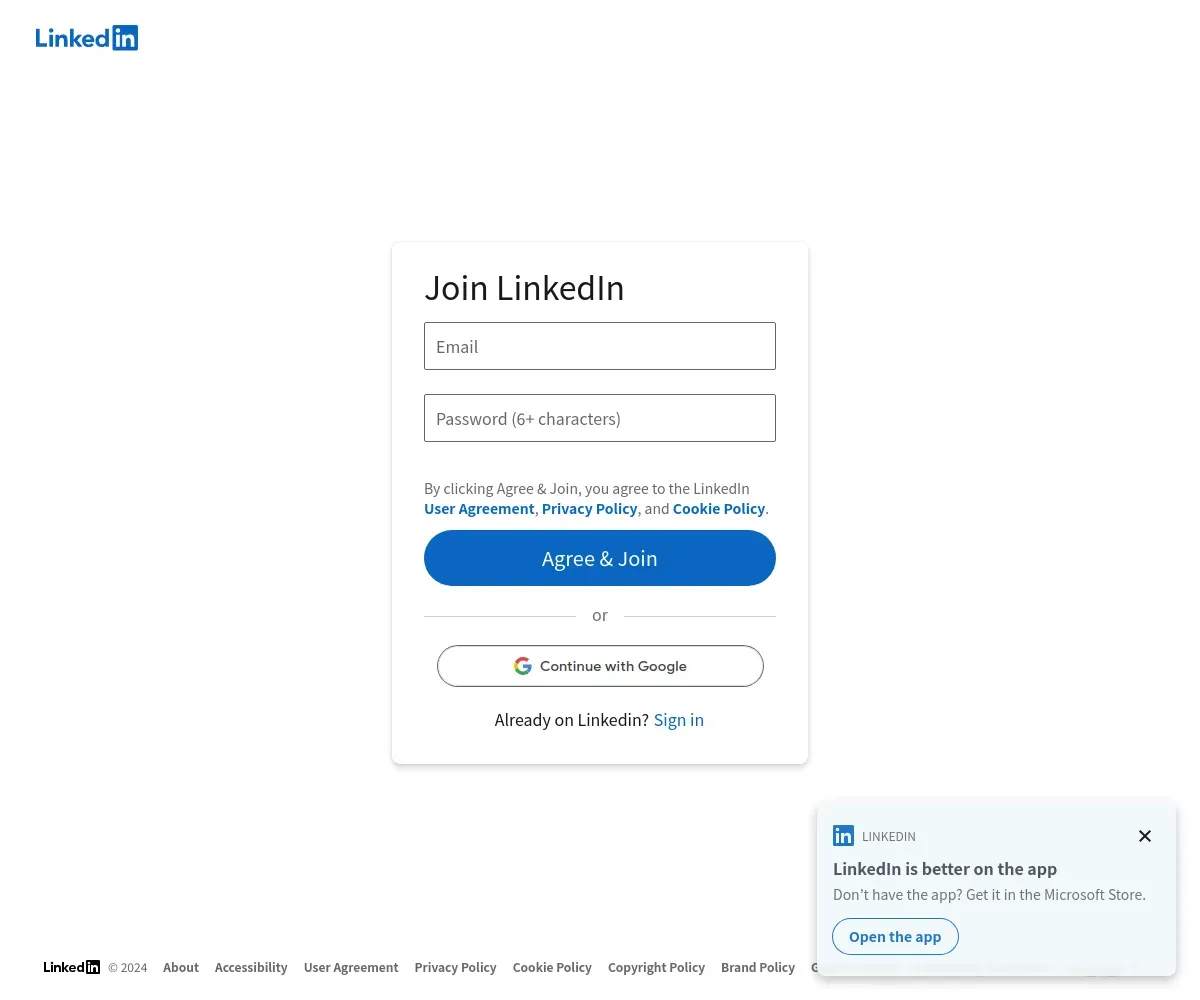The width and height of the screenshot is (1200, 1000).
Task: Close the LinkedIn app notification
Action: (1145, 836)
